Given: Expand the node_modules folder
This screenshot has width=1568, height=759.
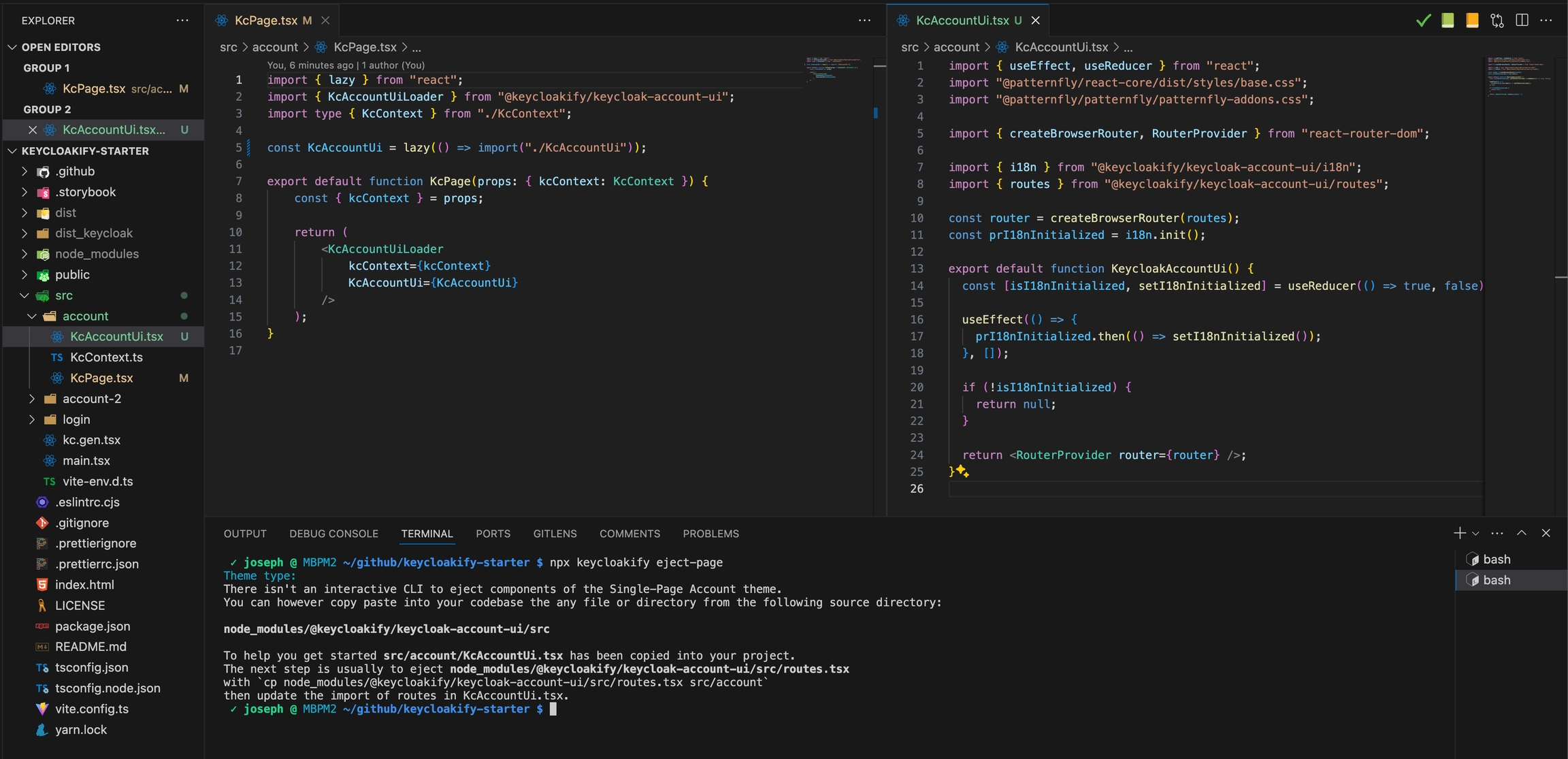Looking at the screenshot, I should pyautogui.click(x=97, y=254).
